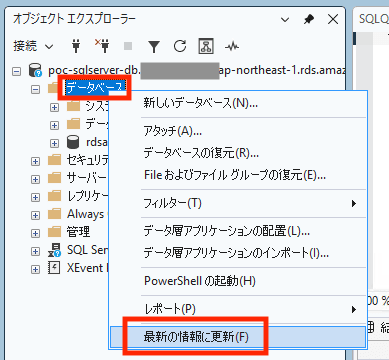Expand the Always On folder node
The image size is (389, 360).
click(x=35, y=215)
